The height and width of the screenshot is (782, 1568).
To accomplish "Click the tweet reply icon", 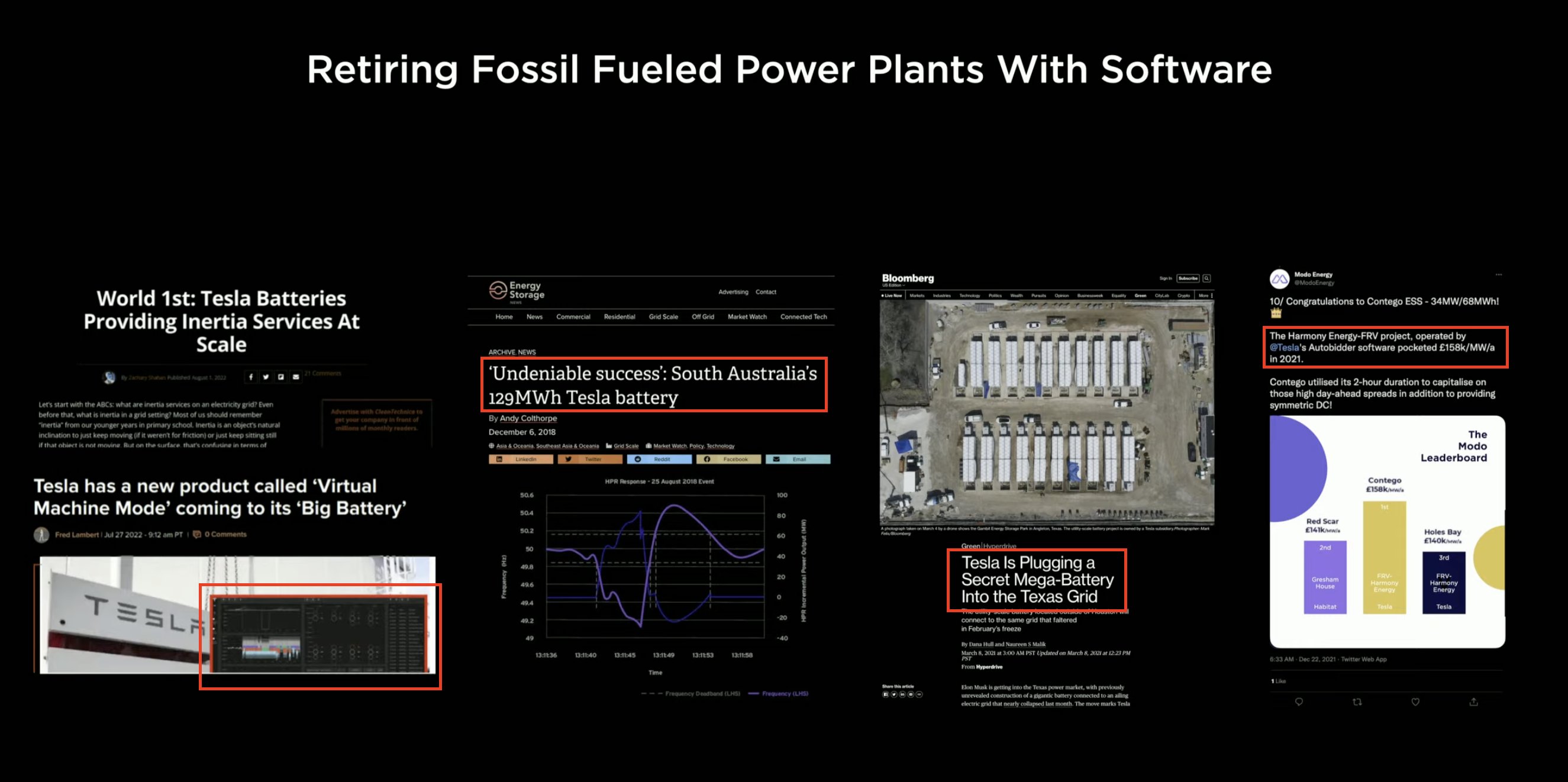I will 1299,702.
